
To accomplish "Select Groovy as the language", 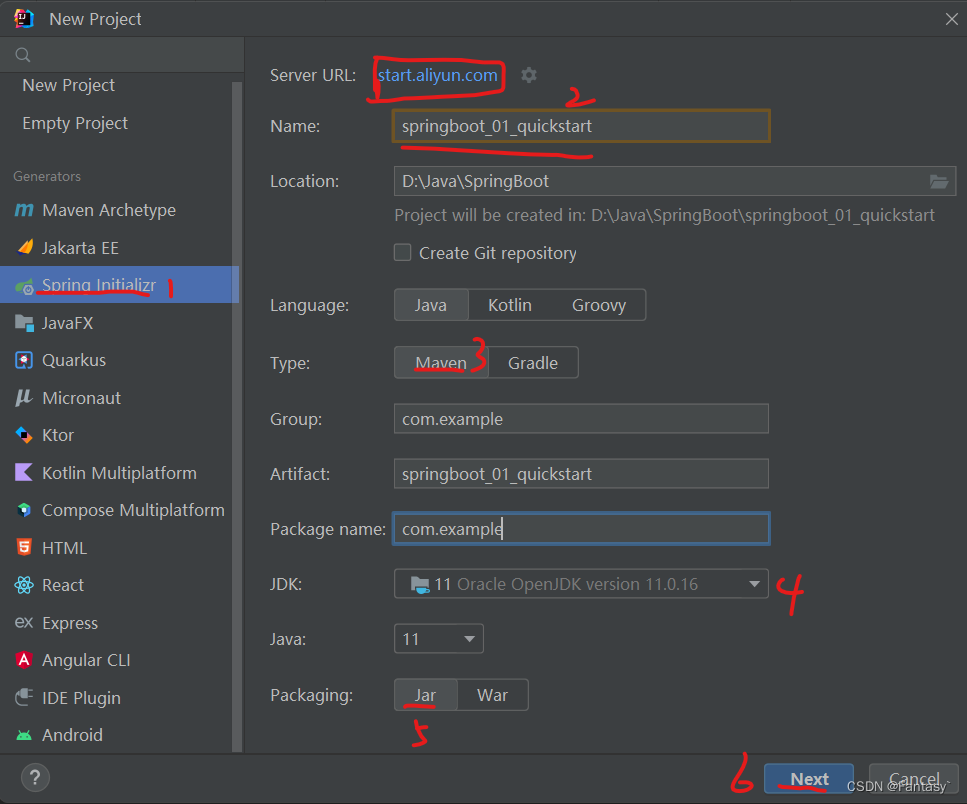I will coord(599,305).
